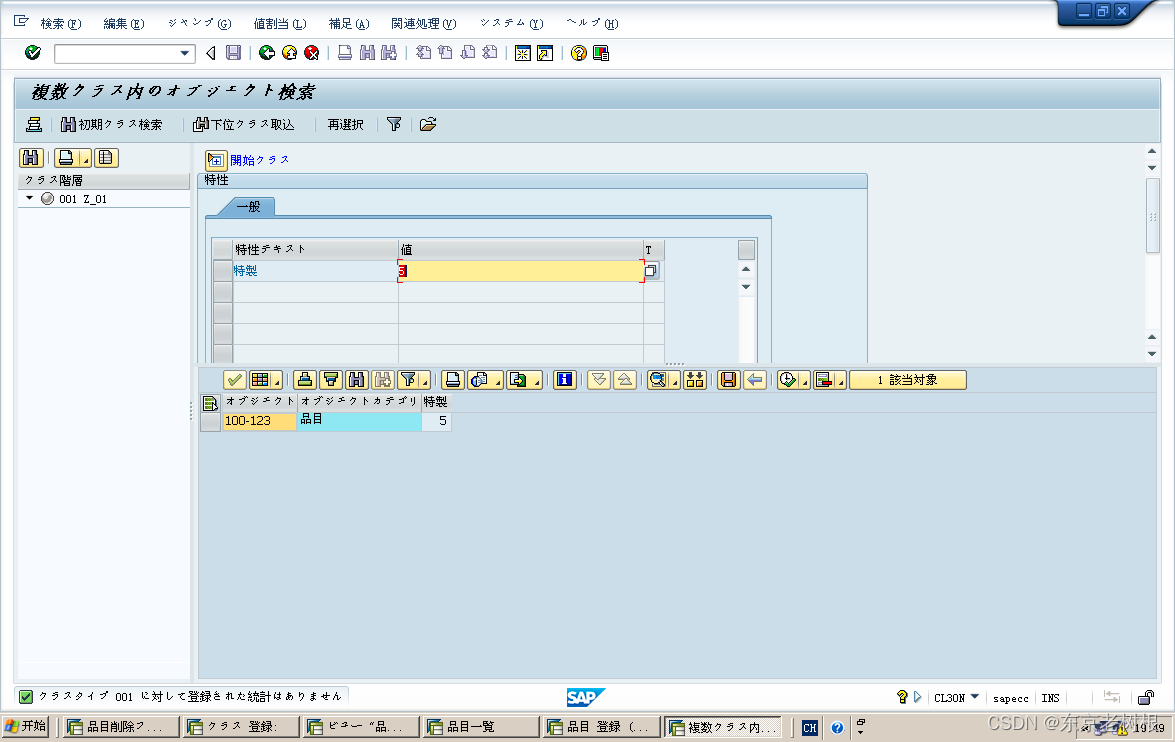1175x742 pixels.
Task: Open the ジャンプ menu
Action: click(x=196, y=22)
